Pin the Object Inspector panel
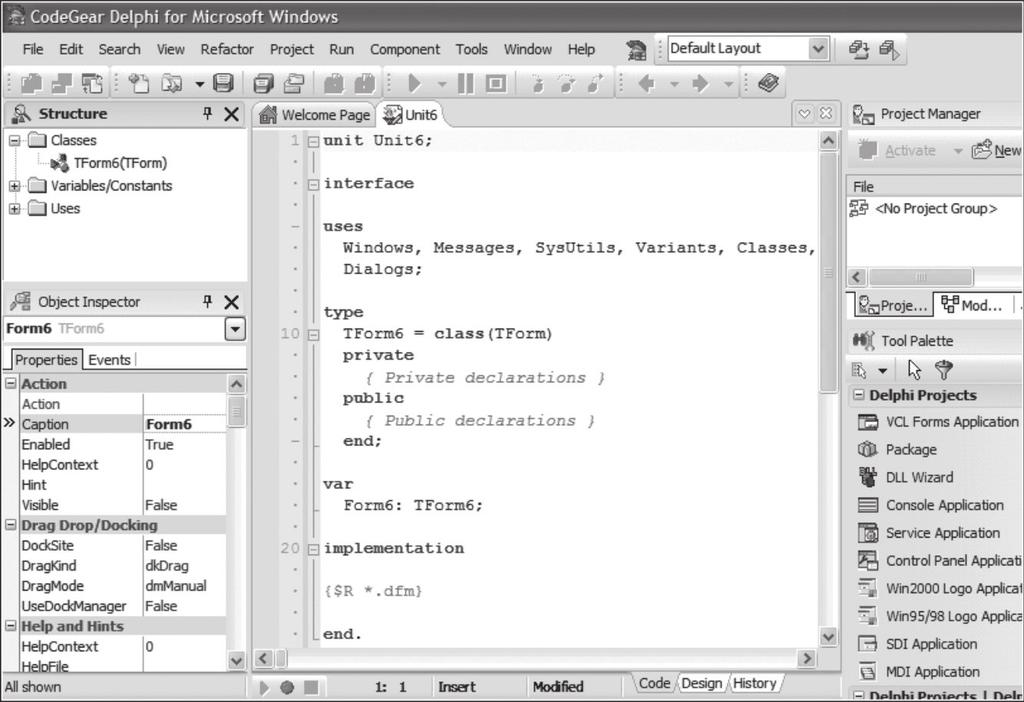This screenshot has height=702, width=1024. (208, 301)
